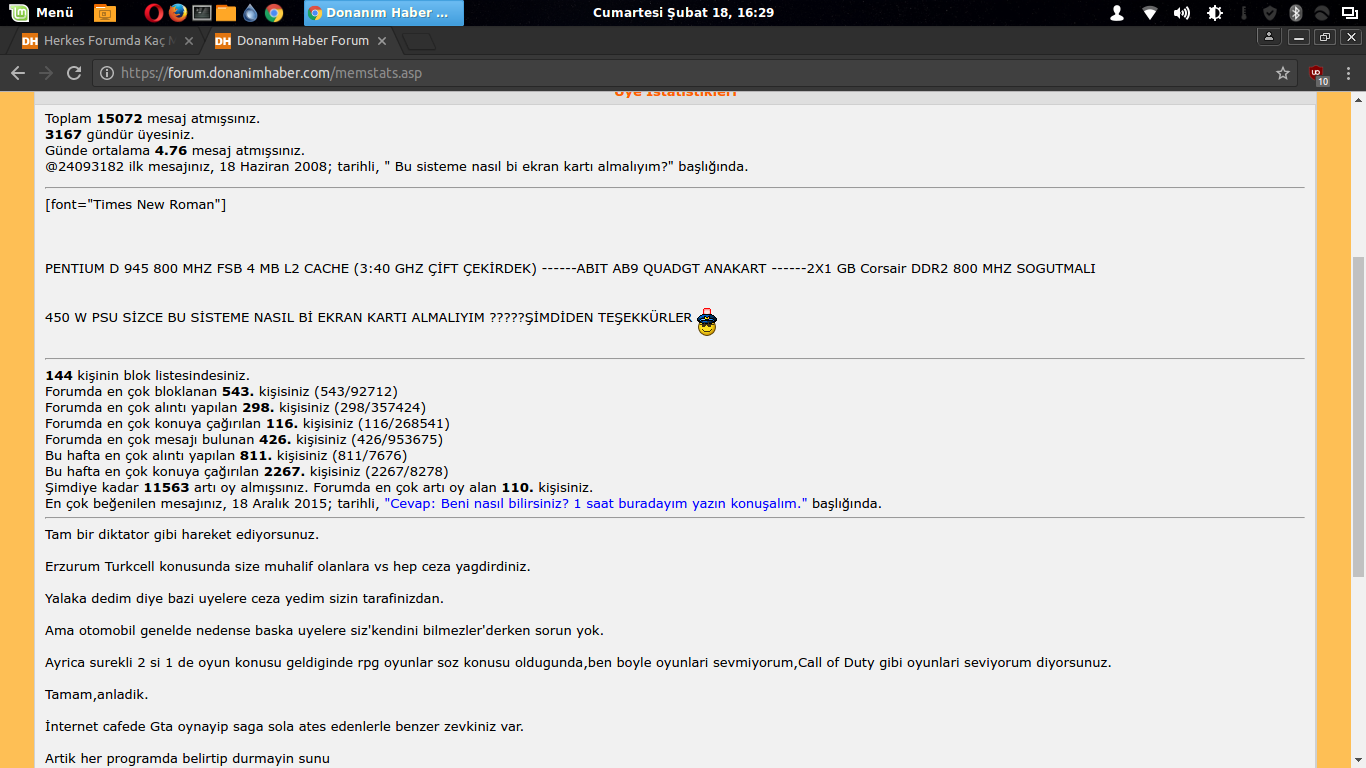View site information icon in address bar

click(107, 73)
